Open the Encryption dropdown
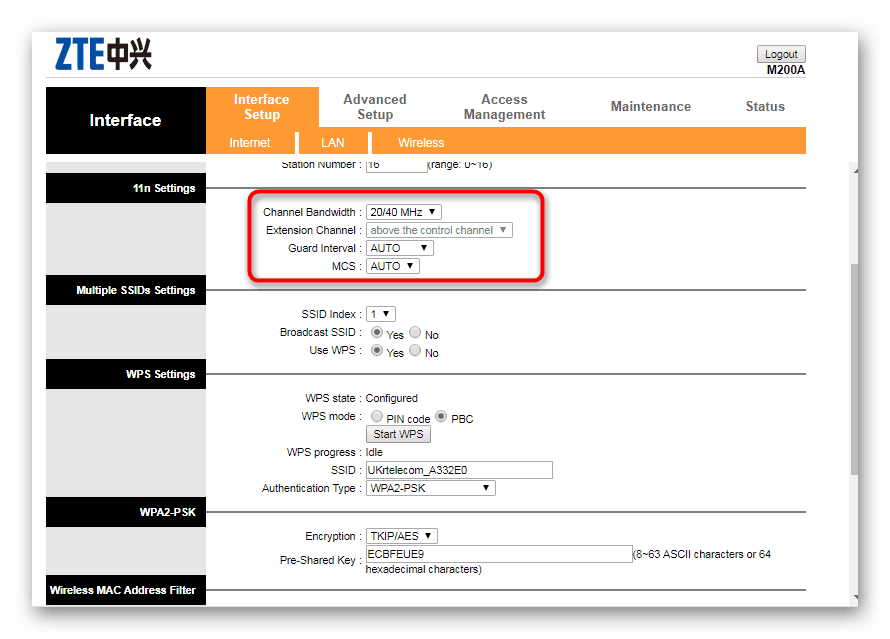Image resolution: width=890 pixels, height=639 pixels. coord(402,536)
